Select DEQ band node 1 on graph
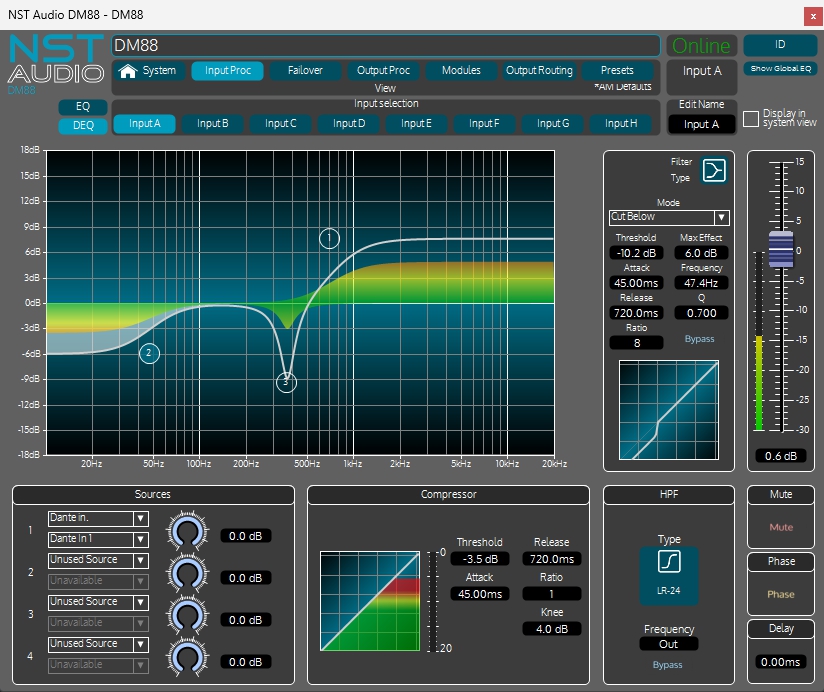 (329, 239)
